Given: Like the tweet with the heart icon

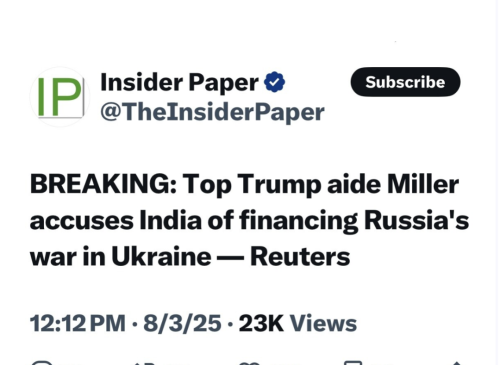Looking at the screenshot, I should (249, 363).
